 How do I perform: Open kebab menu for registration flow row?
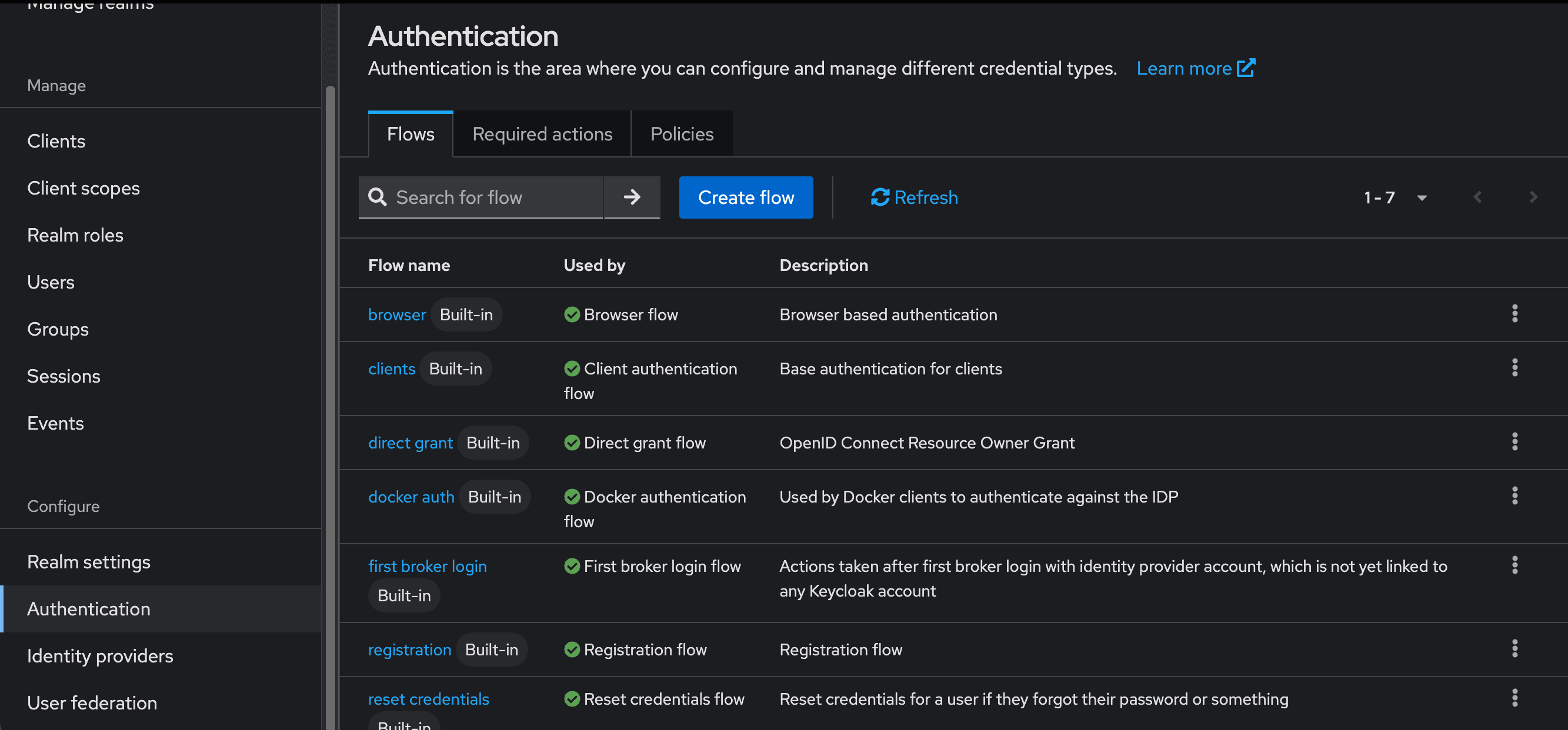coord(1514,649)
